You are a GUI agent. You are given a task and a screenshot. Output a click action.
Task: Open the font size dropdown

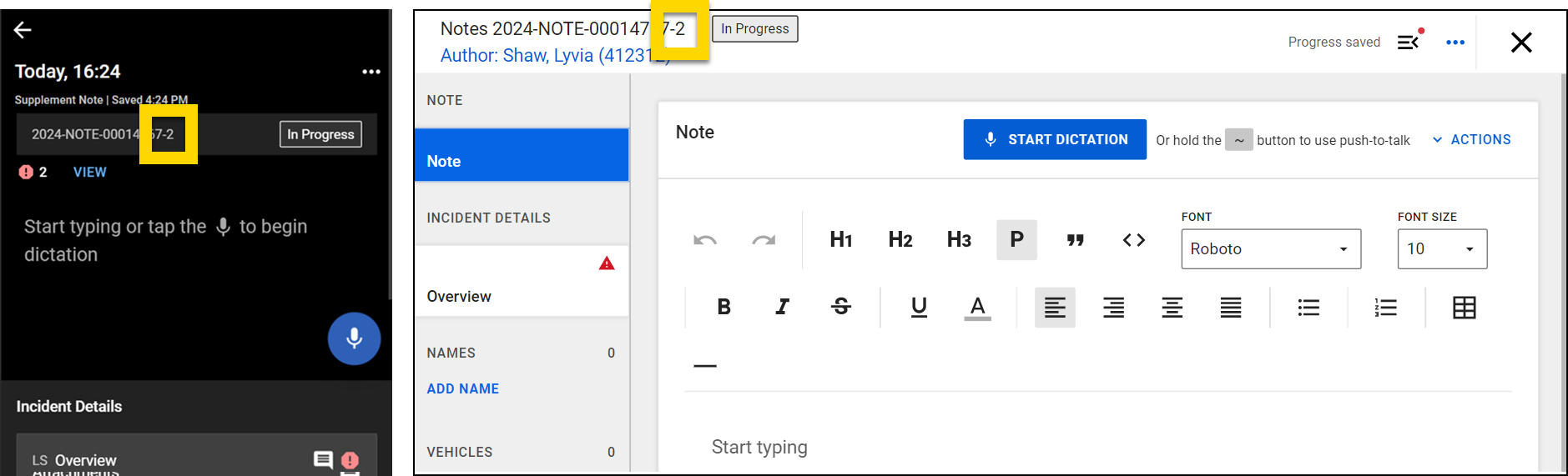click(1441, 249)
